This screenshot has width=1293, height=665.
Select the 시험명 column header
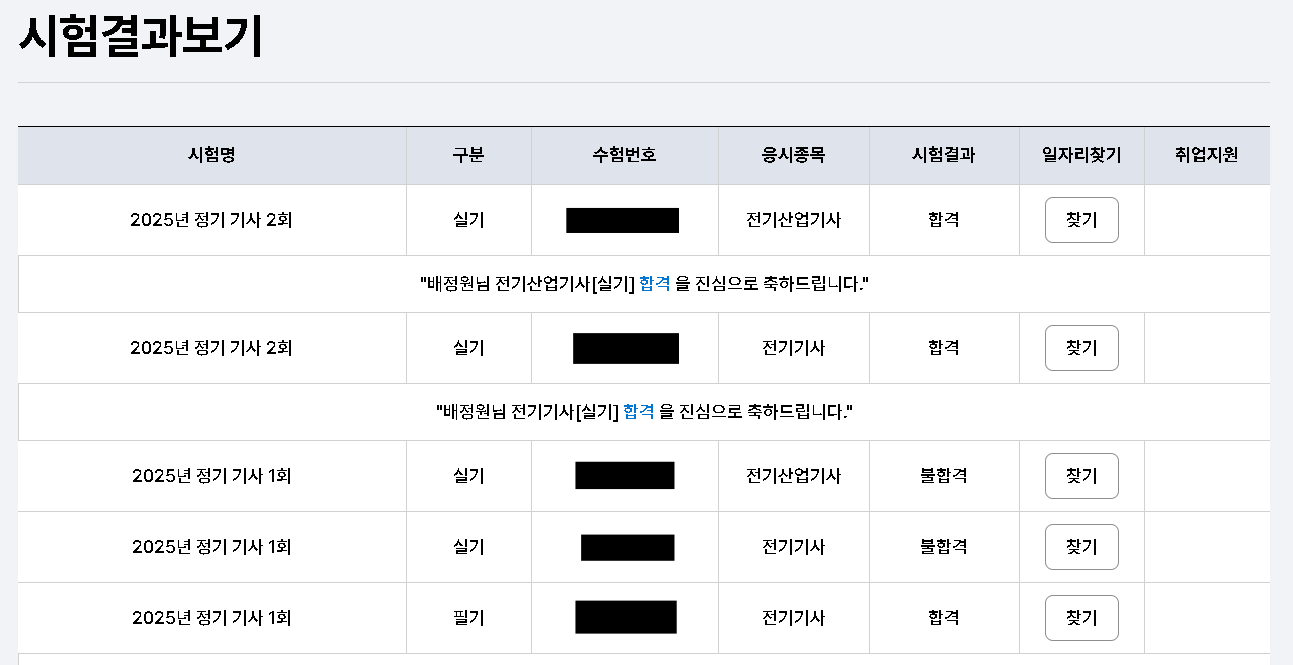point(212,156)
